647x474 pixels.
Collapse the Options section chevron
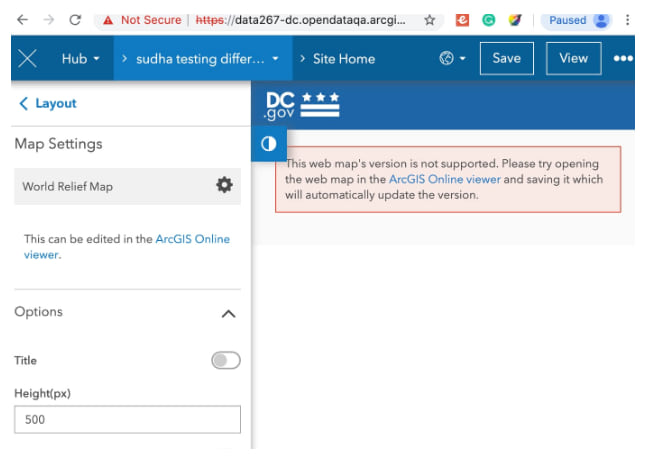pyautogui.click(x=228, y=314)
